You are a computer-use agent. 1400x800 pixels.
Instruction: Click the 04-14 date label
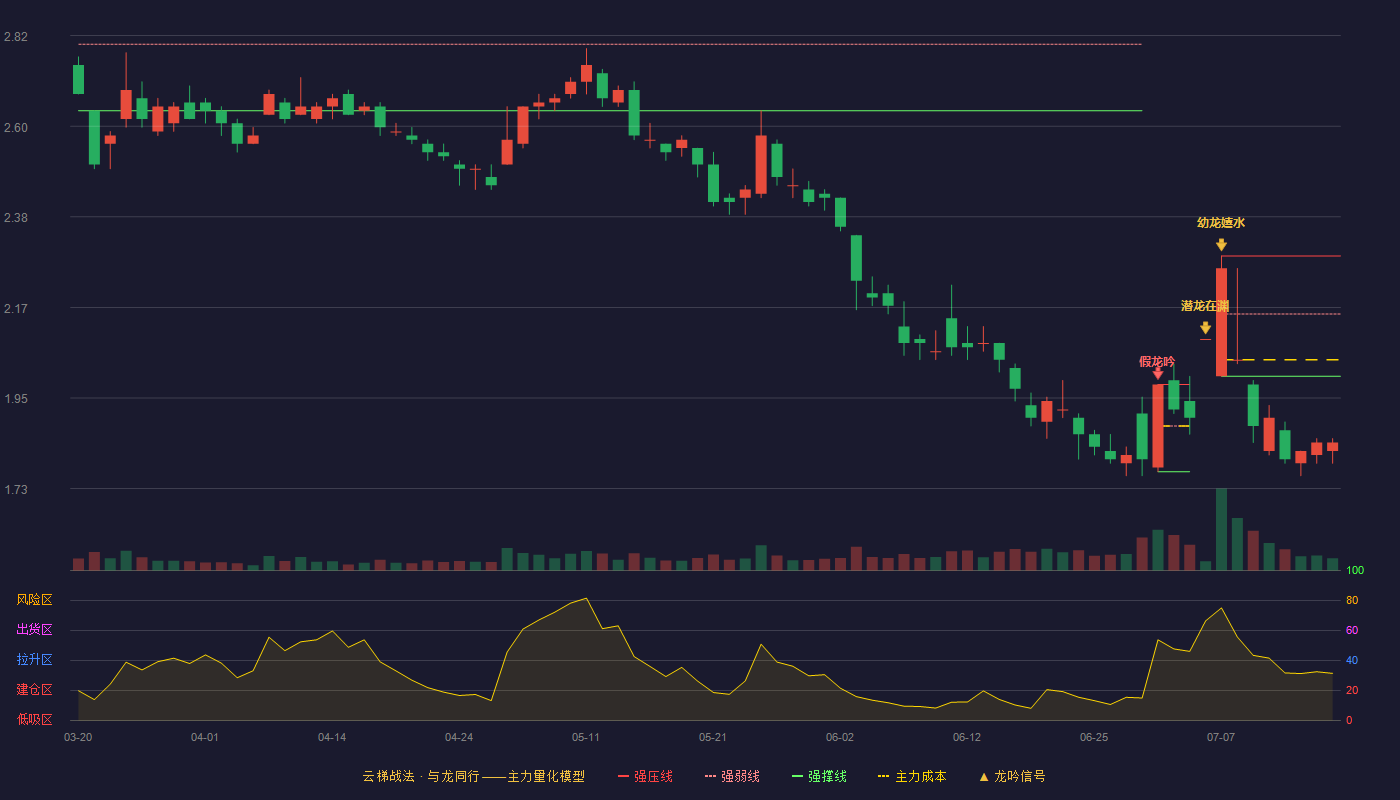[x=332, y=737]
